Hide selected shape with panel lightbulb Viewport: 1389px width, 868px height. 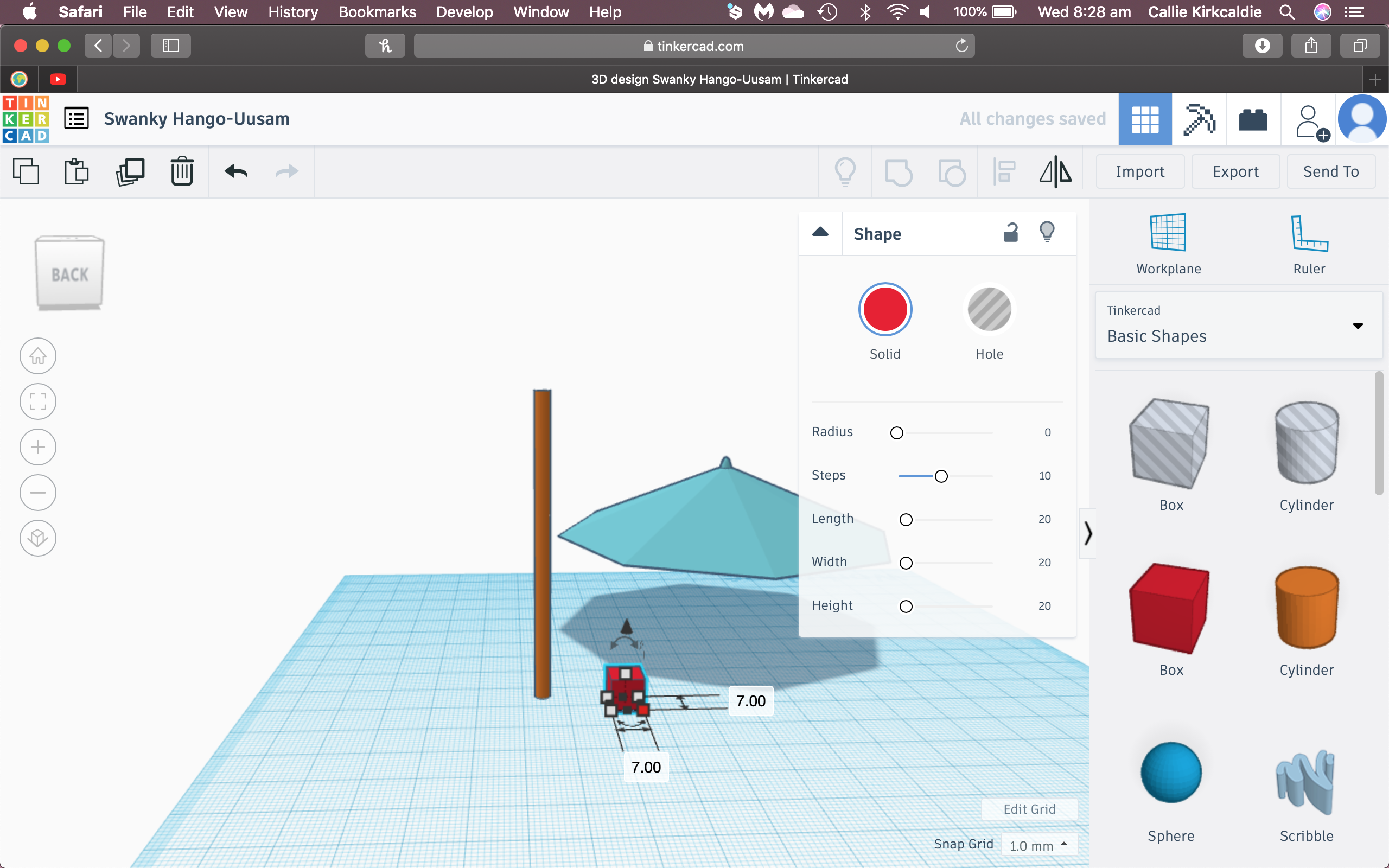point(1048,232)
